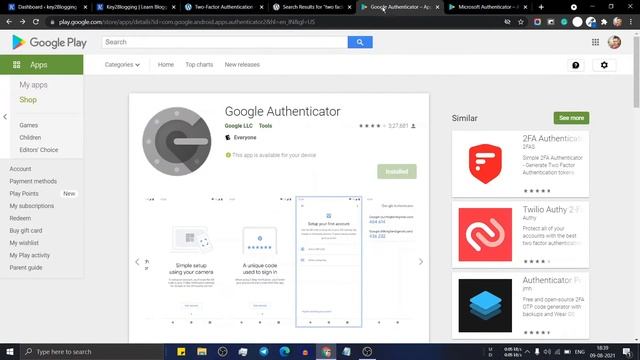Image resolution: width=640 pixels, height=360 pixels.
Task: Open My Play activity
Action: pos(30,255)
